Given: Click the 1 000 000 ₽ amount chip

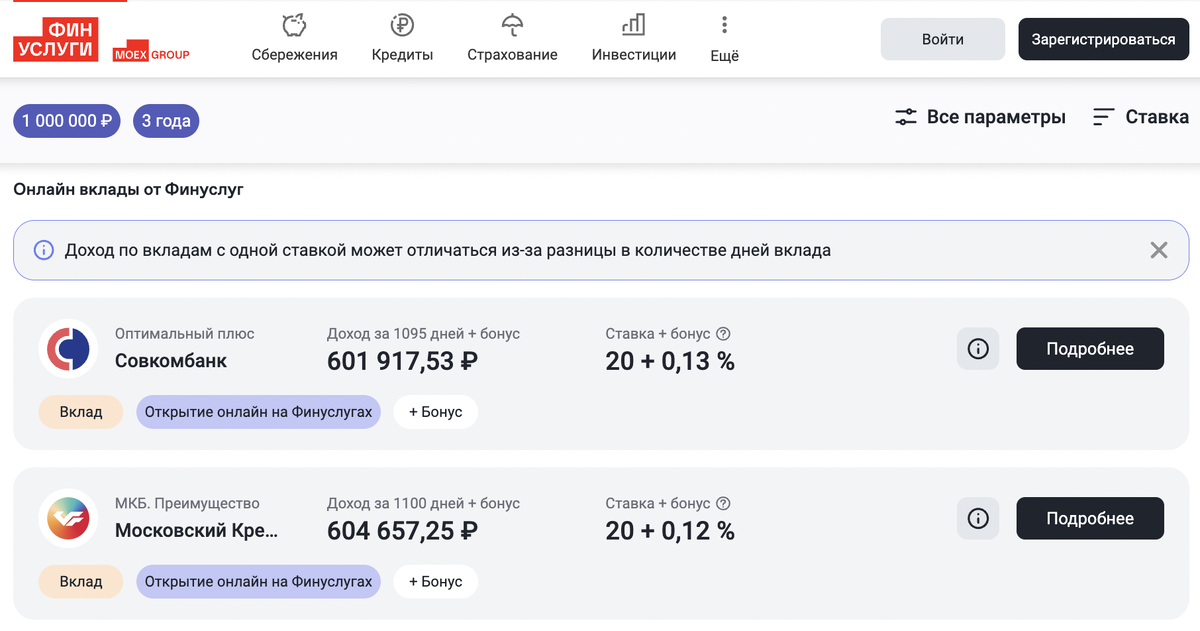Looking at the screenshot, I should point(67,121).
